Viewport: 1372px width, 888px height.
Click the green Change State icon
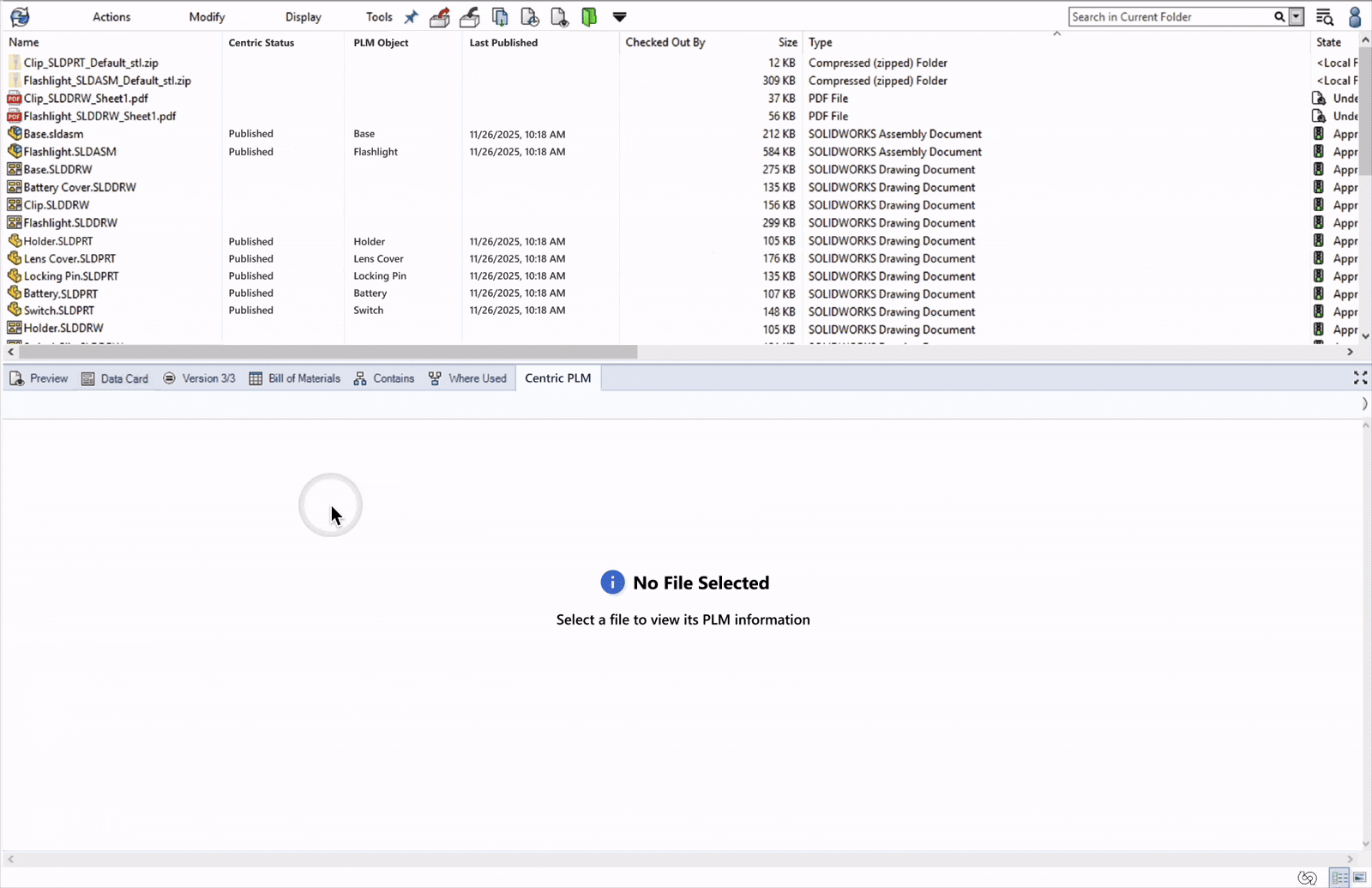pos(589,16)
